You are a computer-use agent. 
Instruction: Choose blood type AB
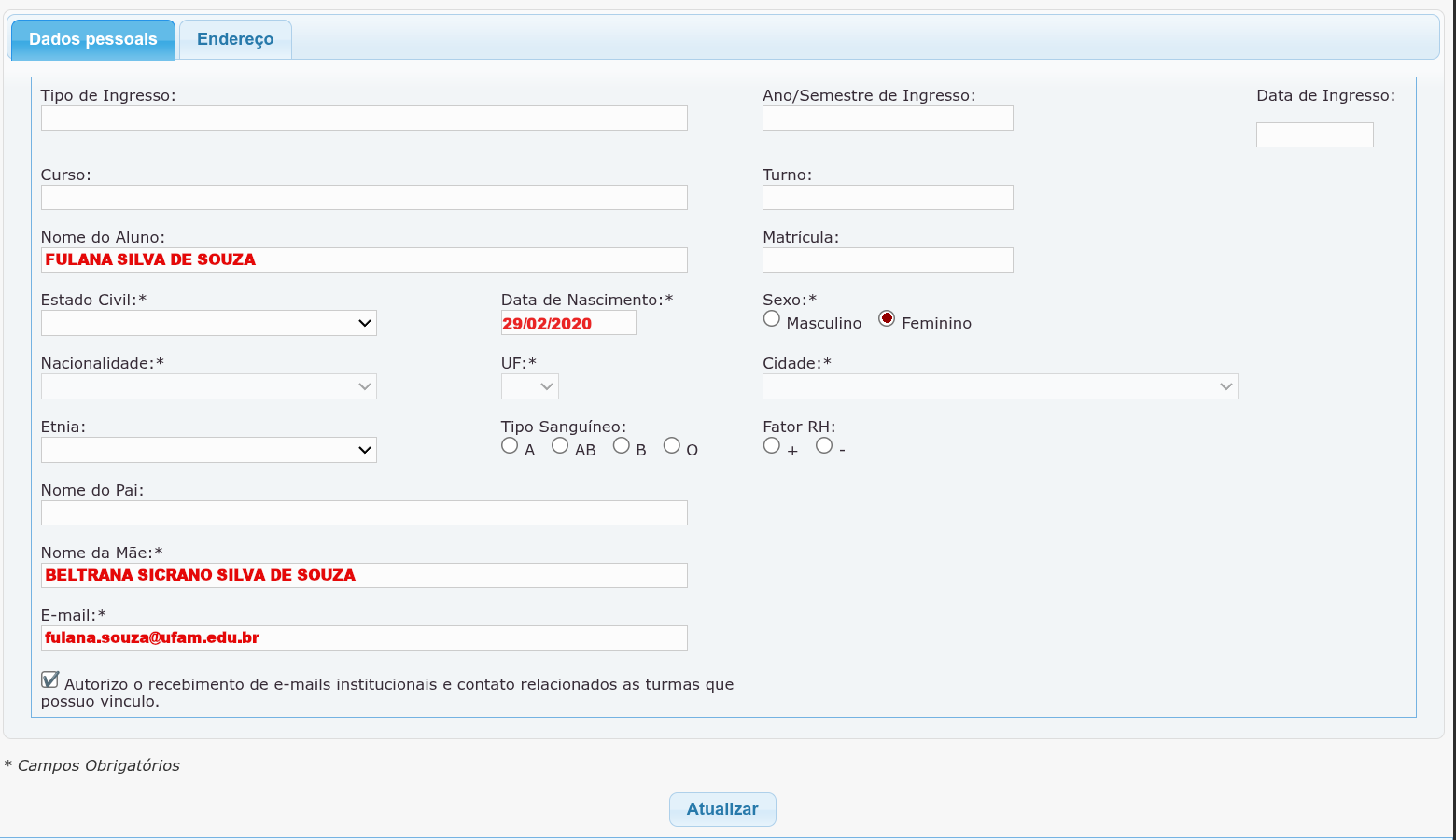[x=560, y=445]
